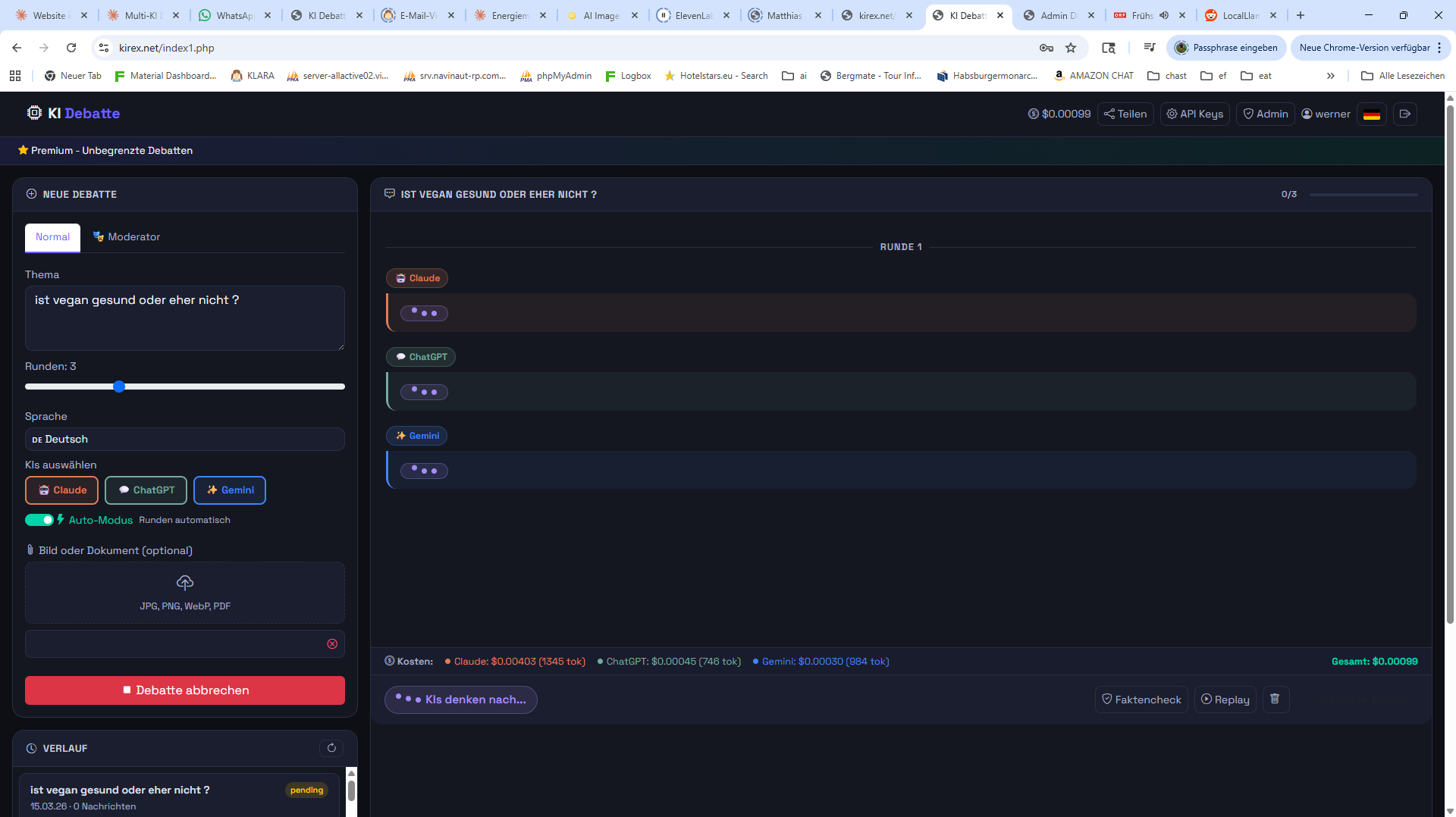Toggle ChatGPT in KI selection

click(x=146, y=490)
